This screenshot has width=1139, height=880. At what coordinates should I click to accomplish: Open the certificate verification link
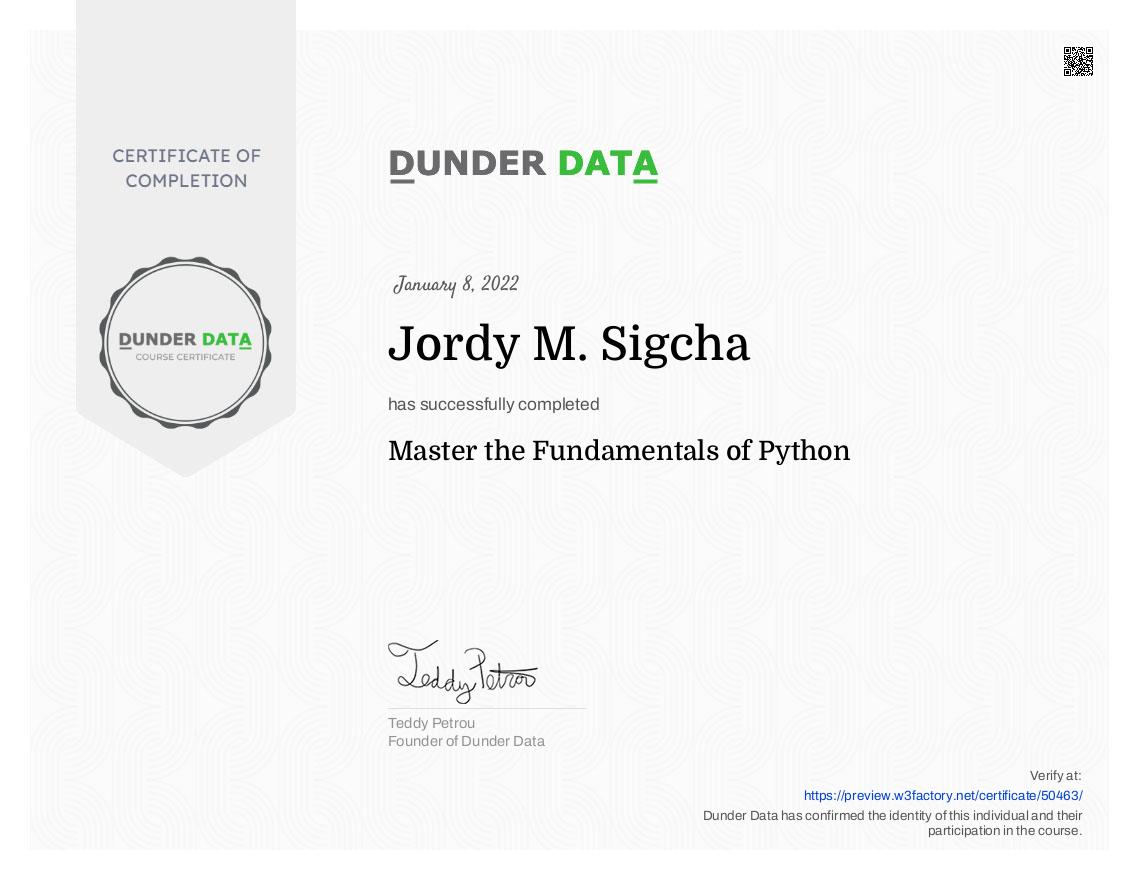tap(942, 794)
